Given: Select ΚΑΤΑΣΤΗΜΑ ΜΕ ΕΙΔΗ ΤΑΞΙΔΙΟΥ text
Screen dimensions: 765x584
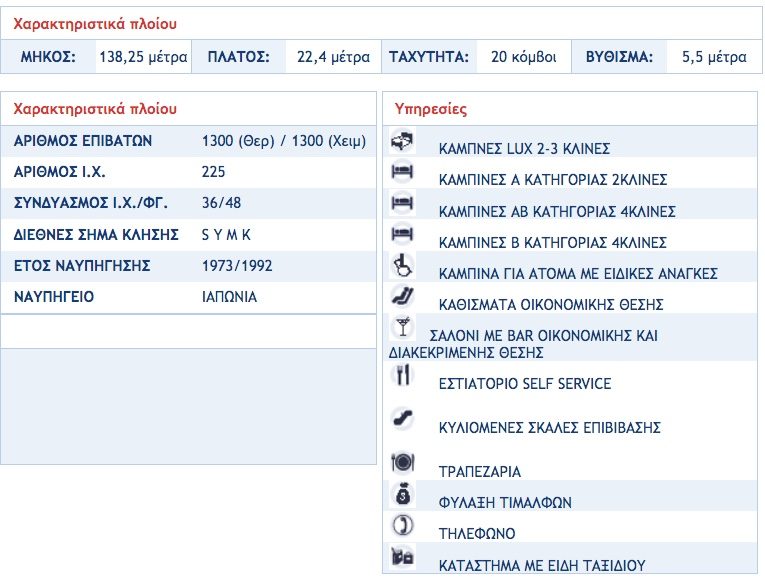Looking at the screenshot, I should [542, 565].
